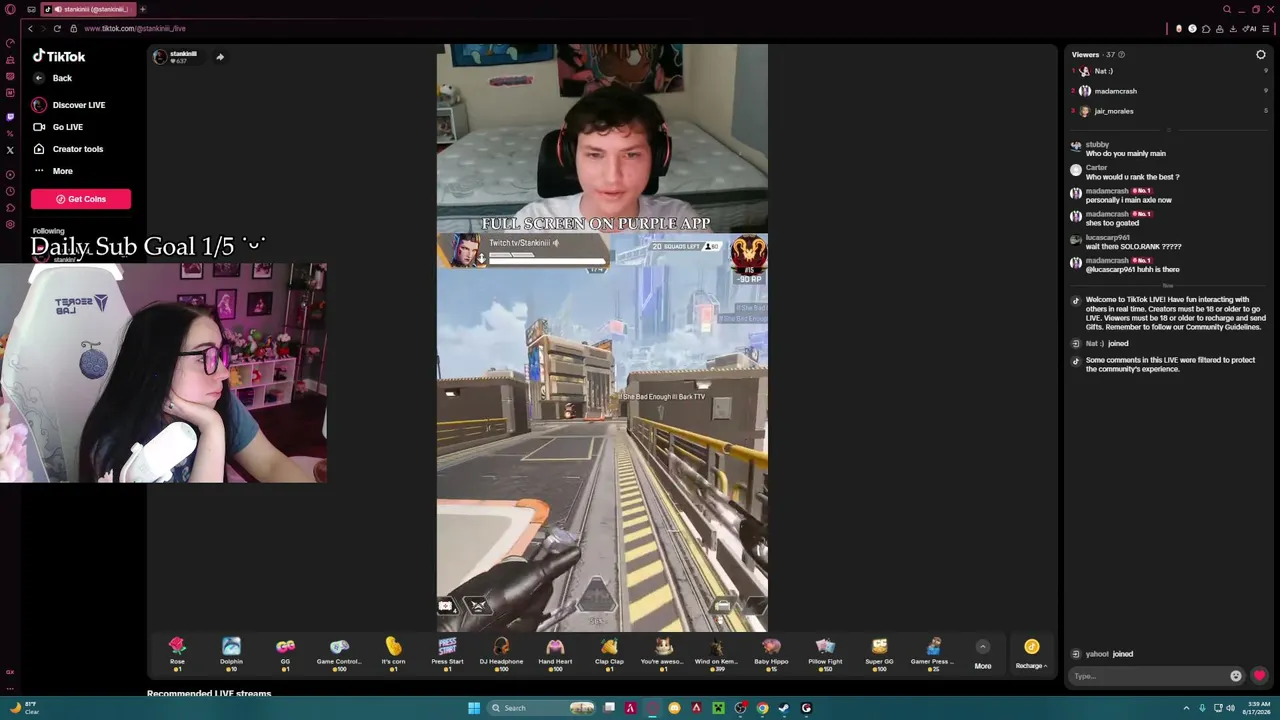The width and height of the screenshot is (1280, 720).
Task: Open Discover LIVE
Action: coord(69,105)
